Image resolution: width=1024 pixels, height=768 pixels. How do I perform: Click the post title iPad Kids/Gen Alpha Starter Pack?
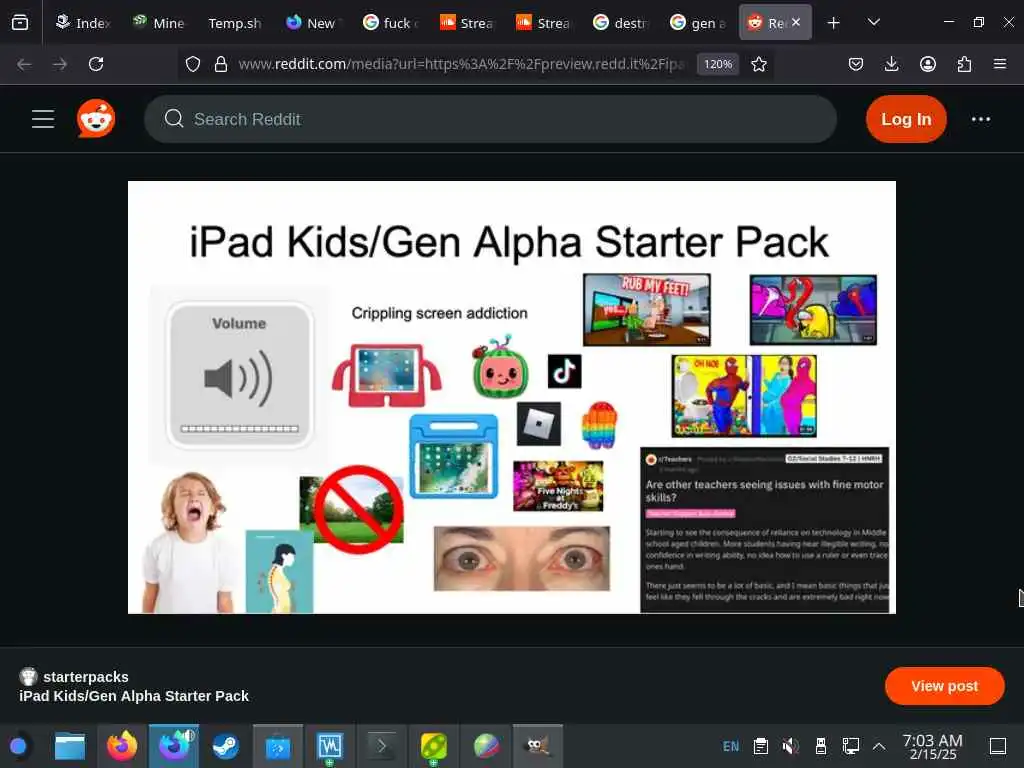pyautogui.click(x=134, y=696)
